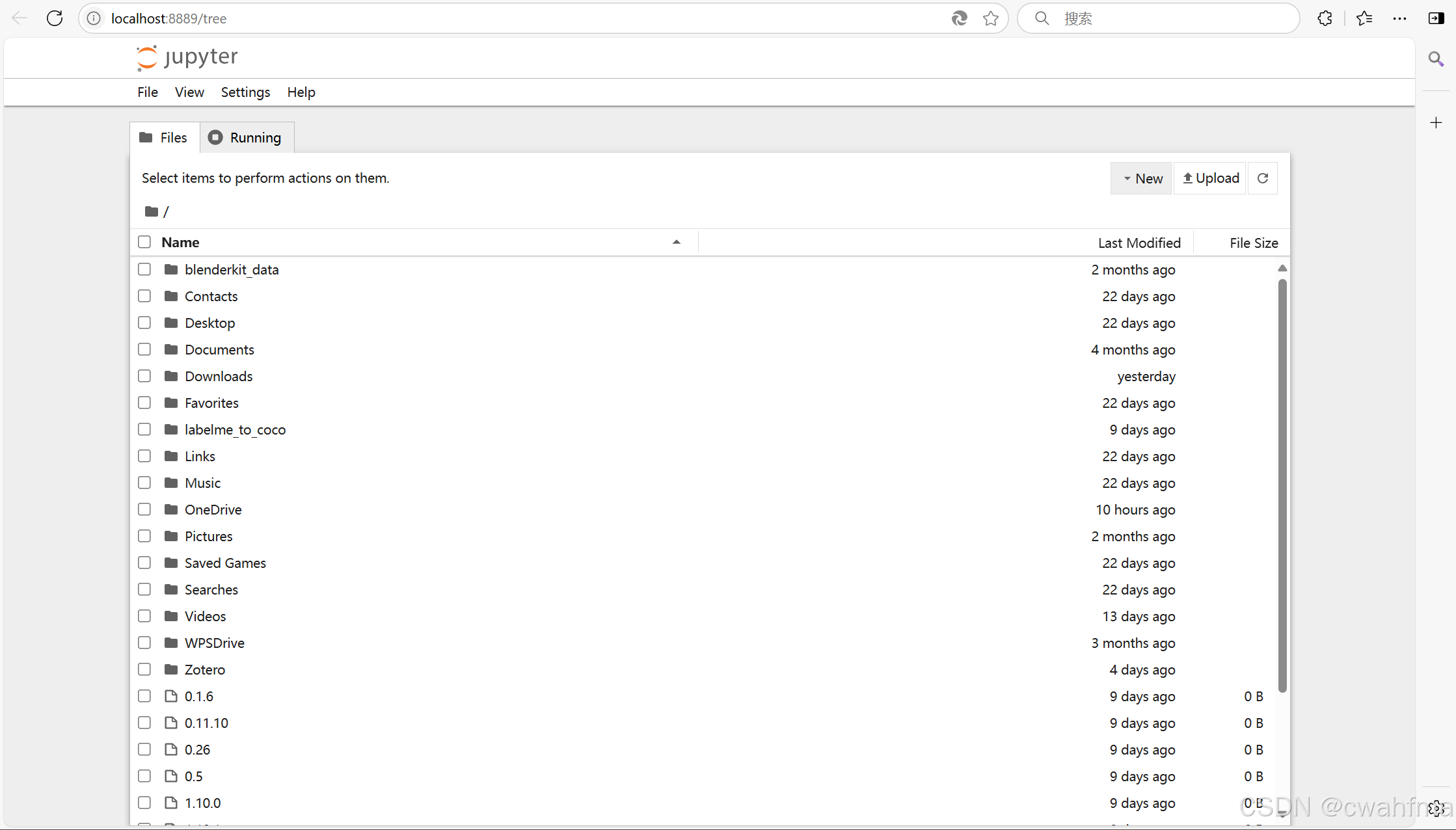Open browser settings ellipsis menu
The width and height of the screenshot is (1456, 830).
[1399, 18]
